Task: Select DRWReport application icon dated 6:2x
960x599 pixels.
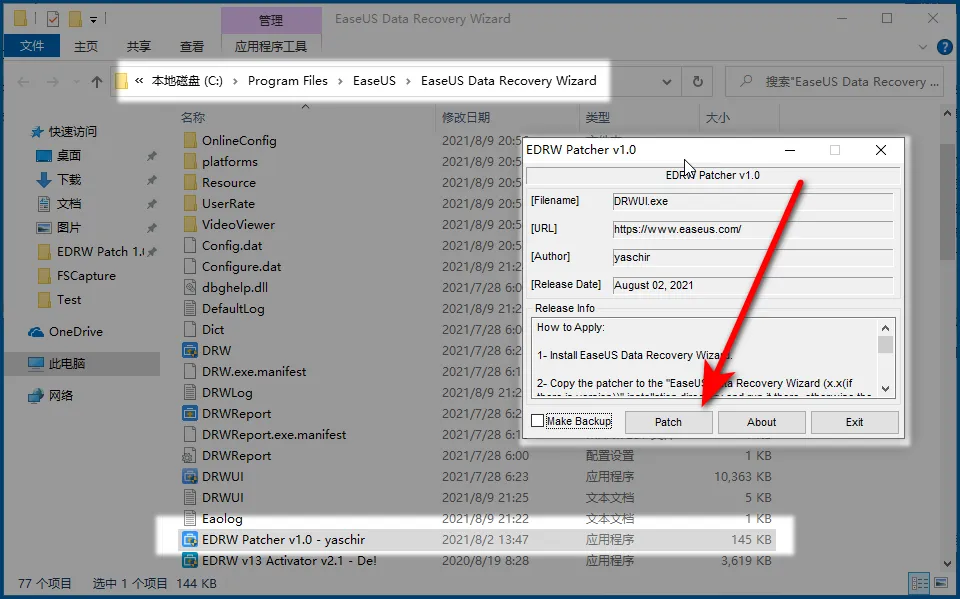Action: coord(190,413)
